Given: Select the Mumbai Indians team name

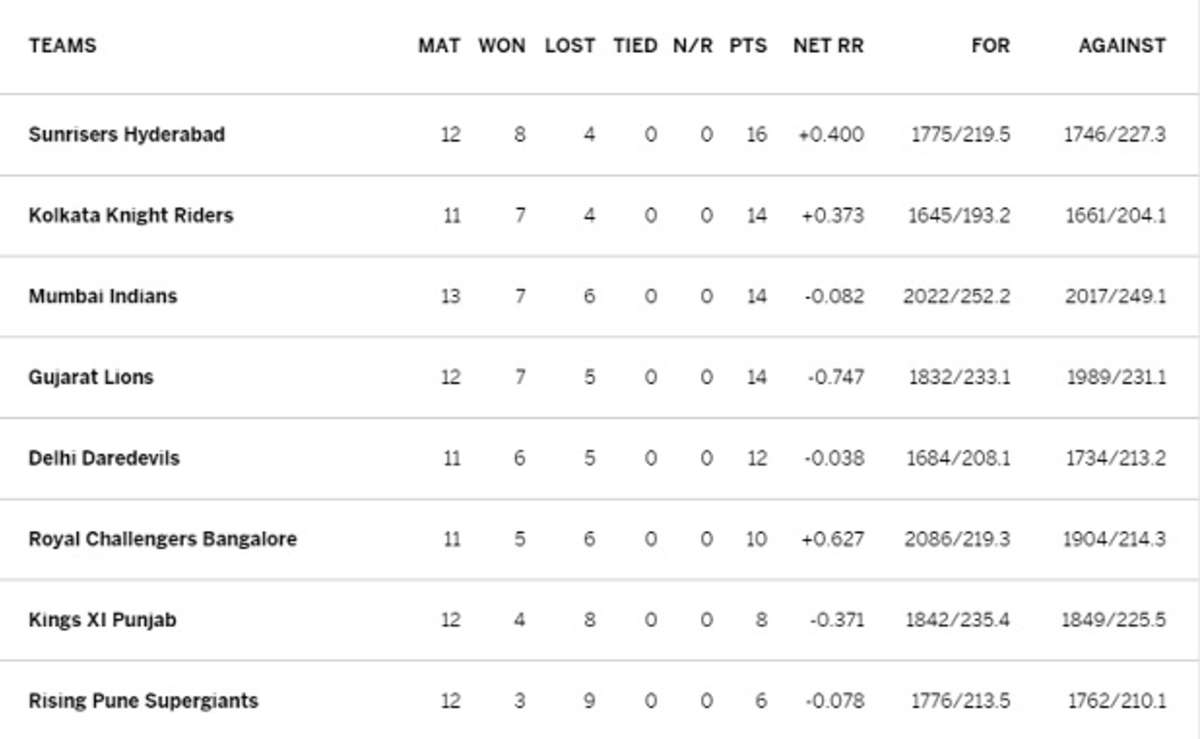Looking at the screenshot, I should (x=103, y=296).
